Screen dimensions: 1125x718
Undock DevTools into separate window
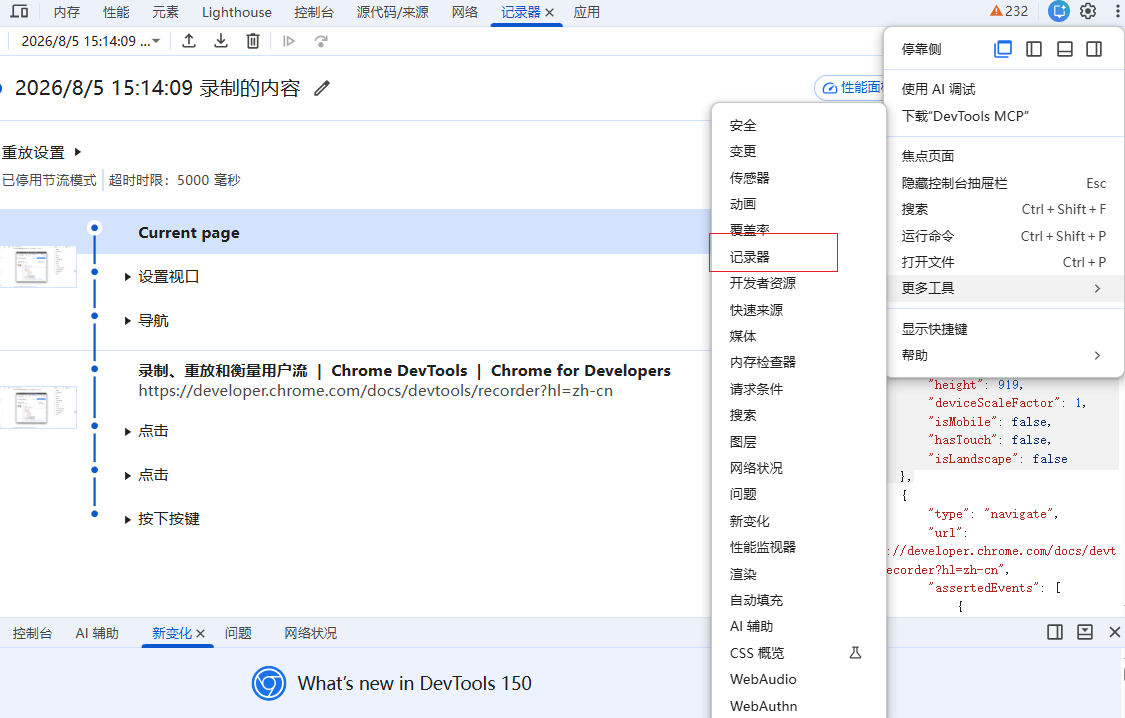(x=1002, y=49)
